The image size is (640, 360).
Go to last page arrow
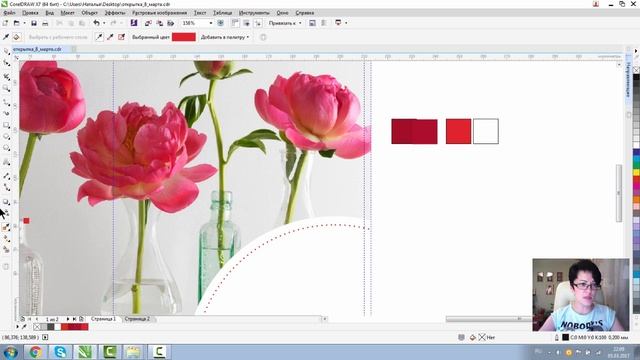point(75,319)
